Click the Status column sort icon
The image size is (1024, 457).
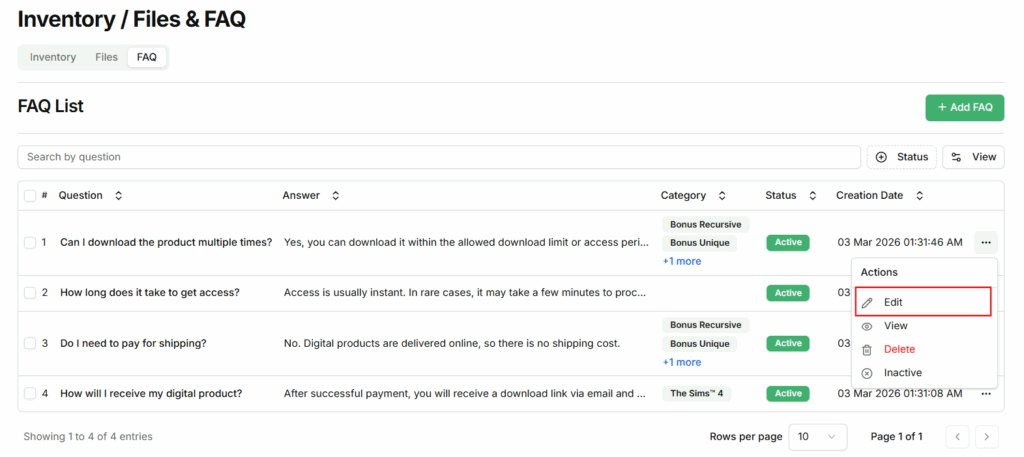[x=812, y=196]
